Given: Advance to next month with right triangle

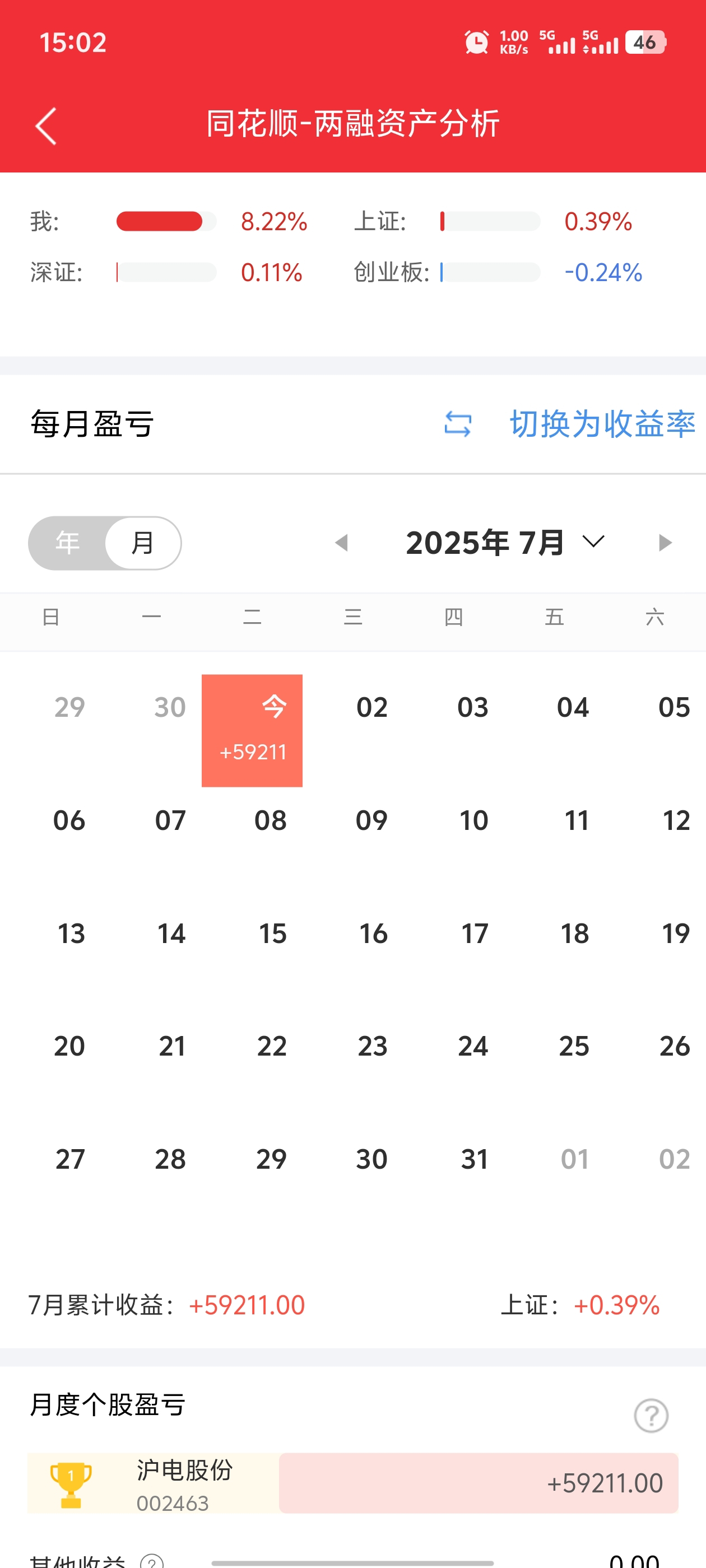Looking at the screenshot, I should (665, 542).
